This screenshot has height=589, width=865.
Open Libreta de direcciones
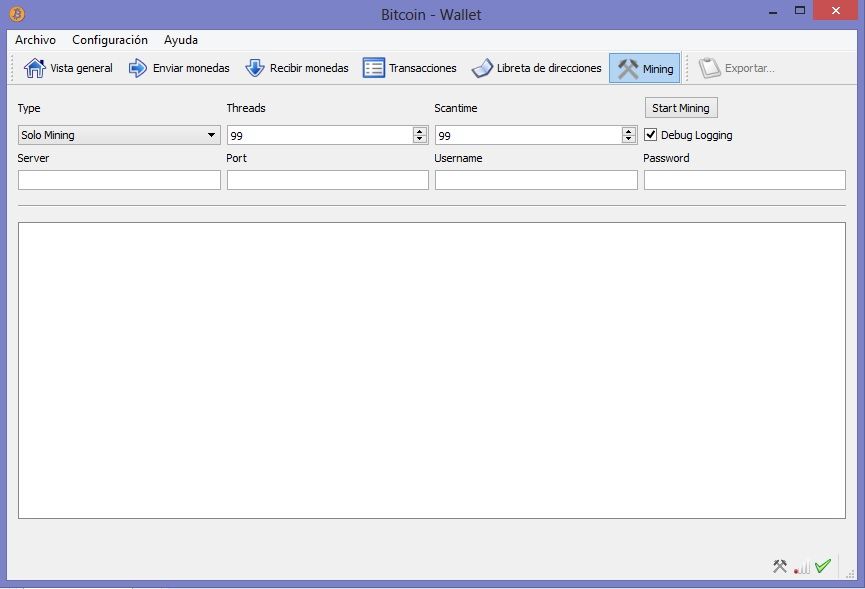536,68
